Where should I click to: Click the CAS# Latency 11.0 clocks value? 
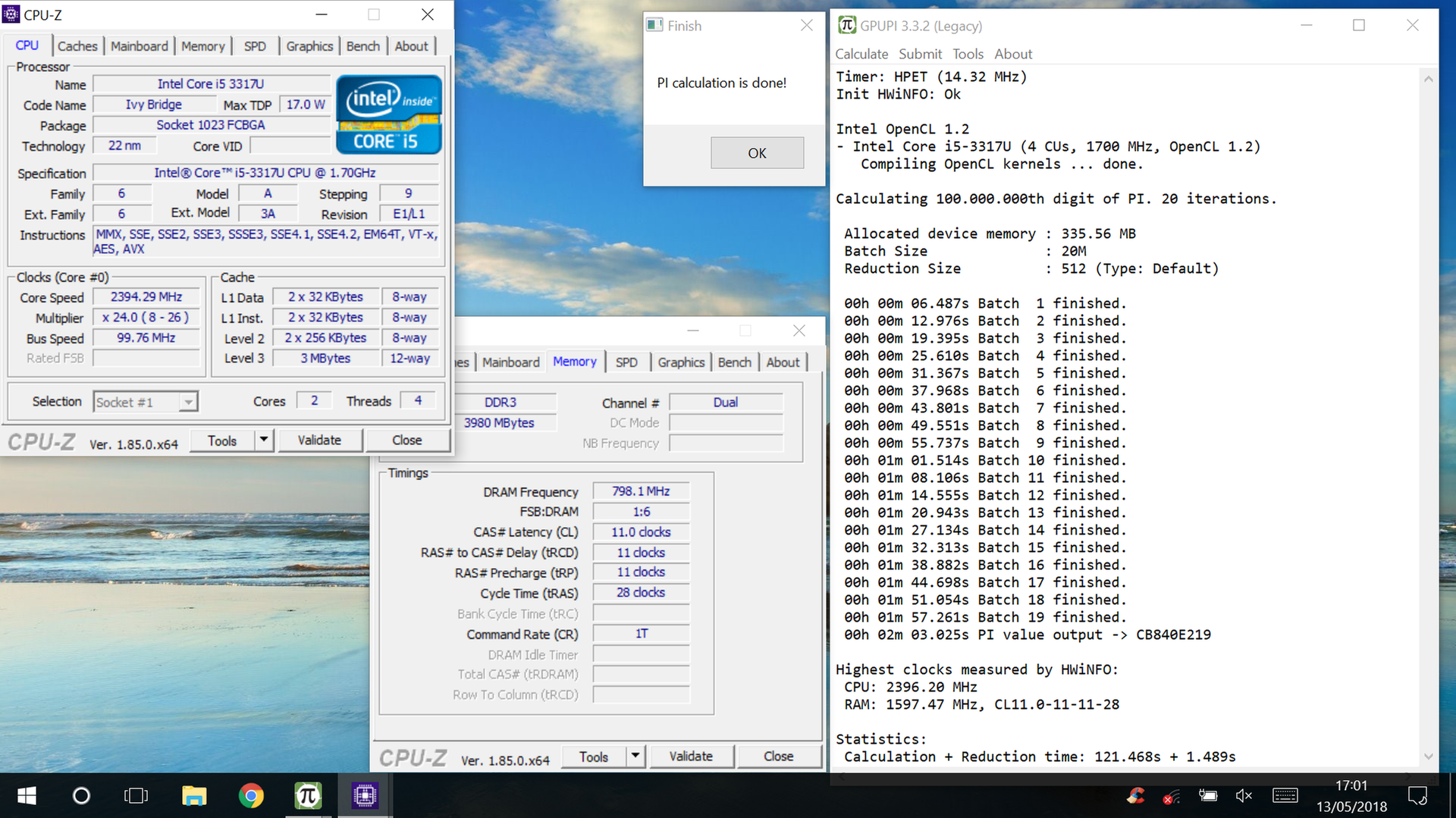coord(641,532)
